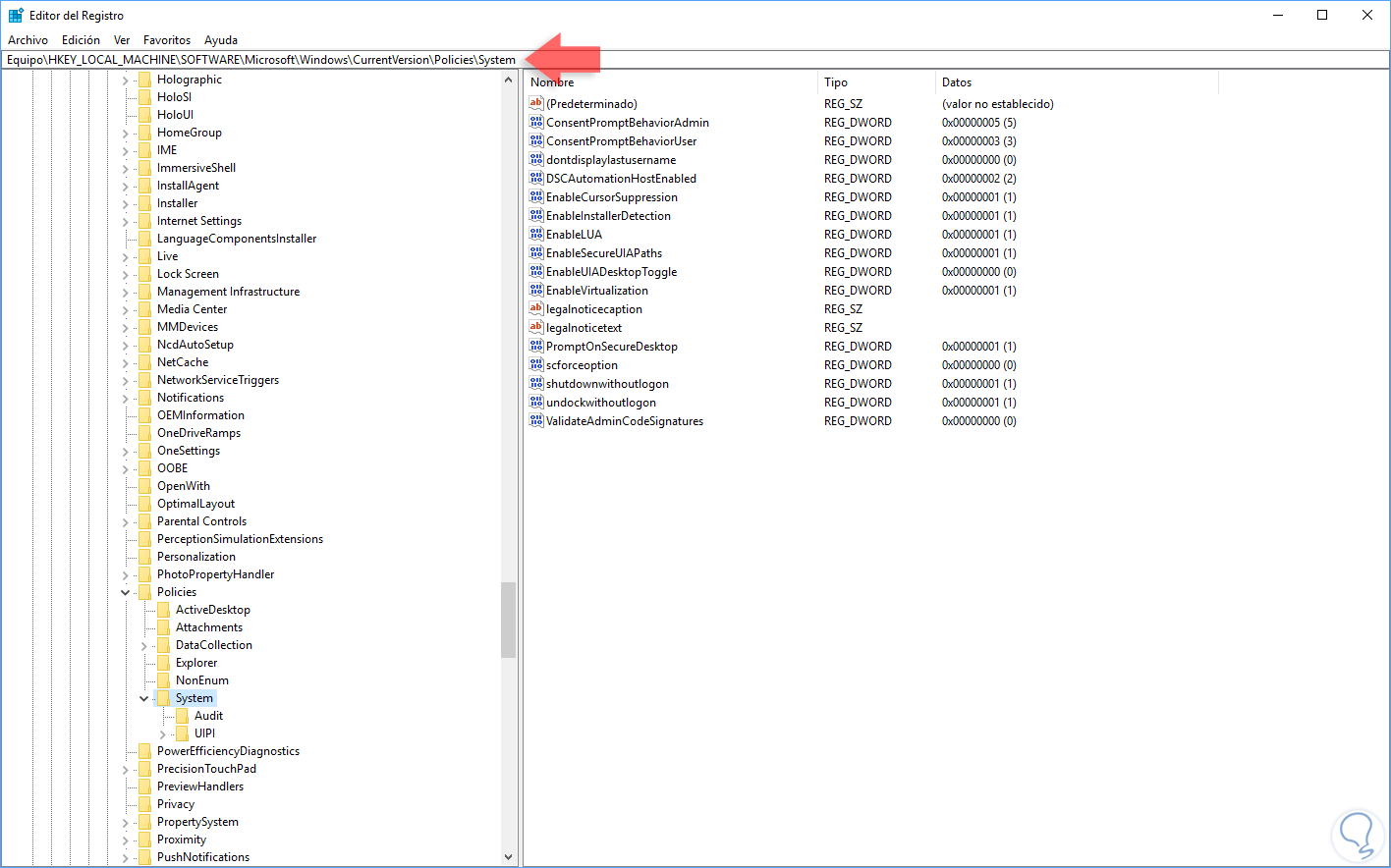Screen dimensions: 1391x868
Task: Click the tree pane scroll up arrow
Action: tap(508, 80)
